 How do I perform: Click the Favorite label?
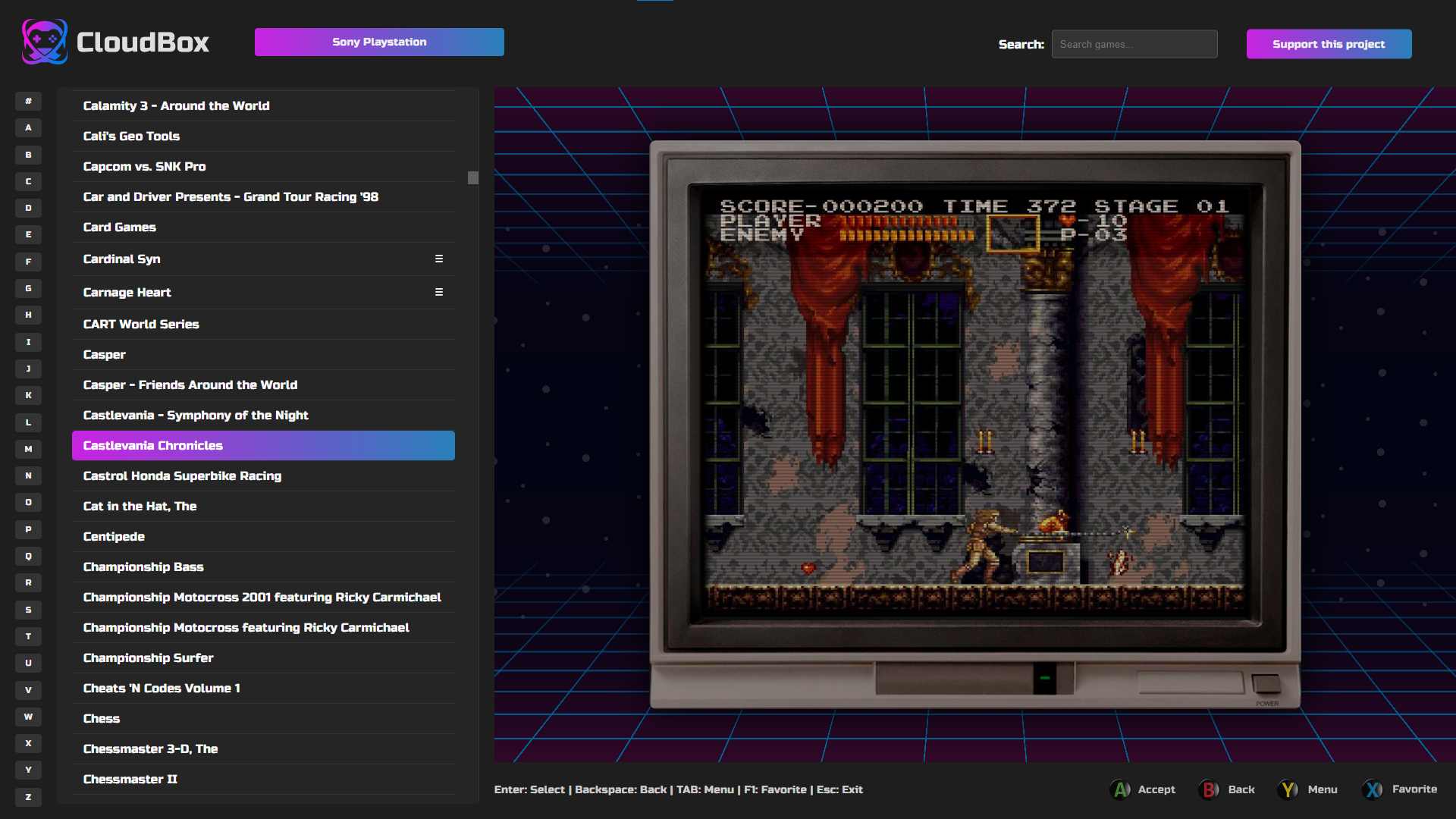point(1414,789)
